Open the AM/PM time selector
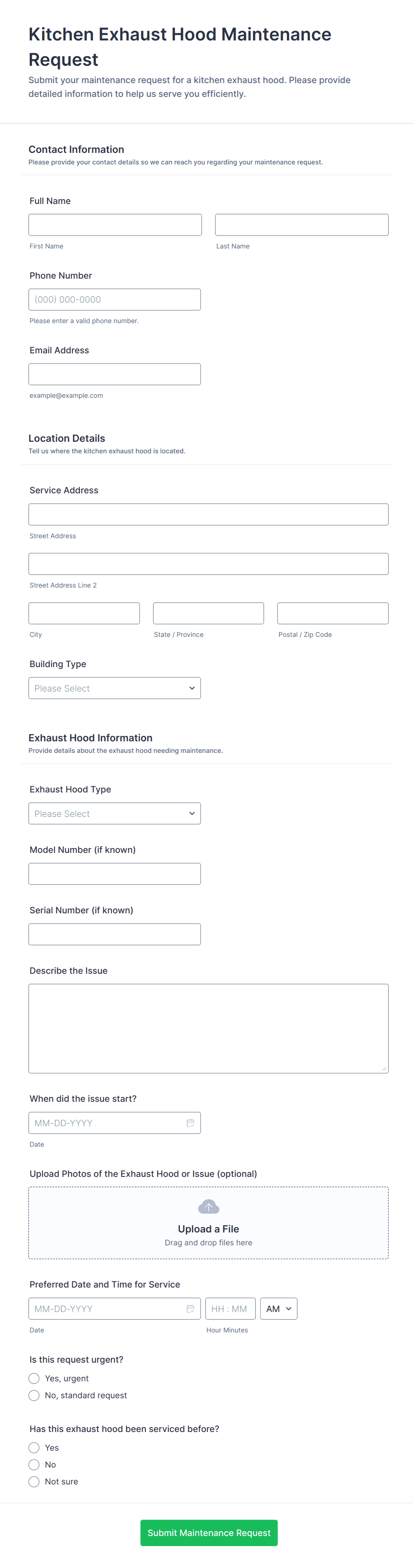Image resolution: width=413 pixels, height=1568 pixels. coord(278,1309)
